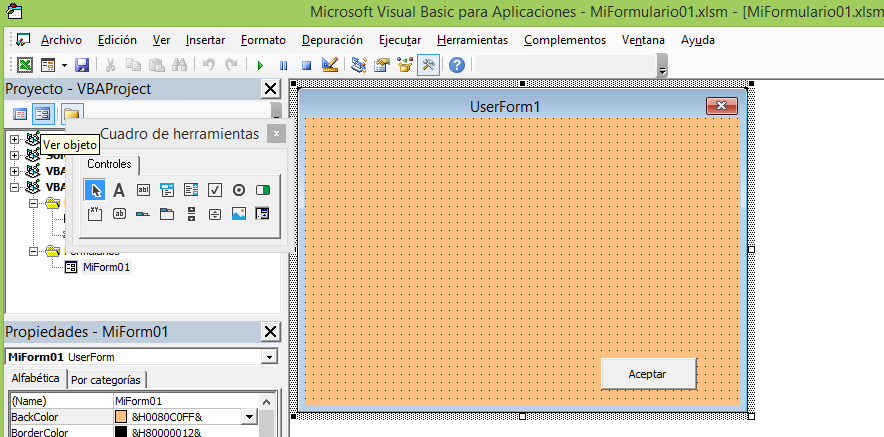Click the View Microsoft Excel toolbar icon

click(x=24, y=65)
